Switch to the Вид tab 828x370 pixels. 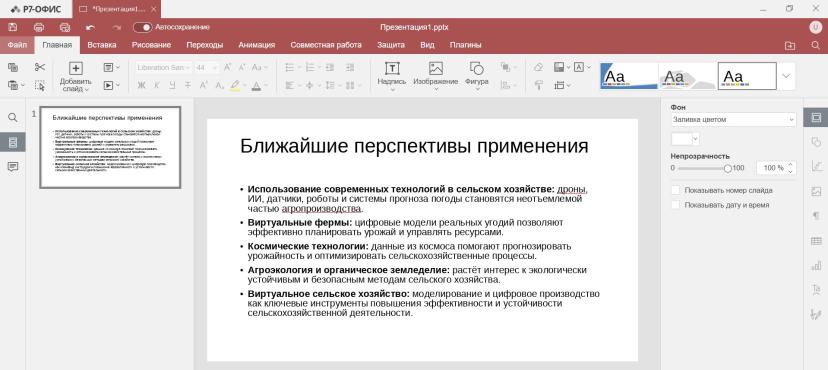click(x=427, y=45)
